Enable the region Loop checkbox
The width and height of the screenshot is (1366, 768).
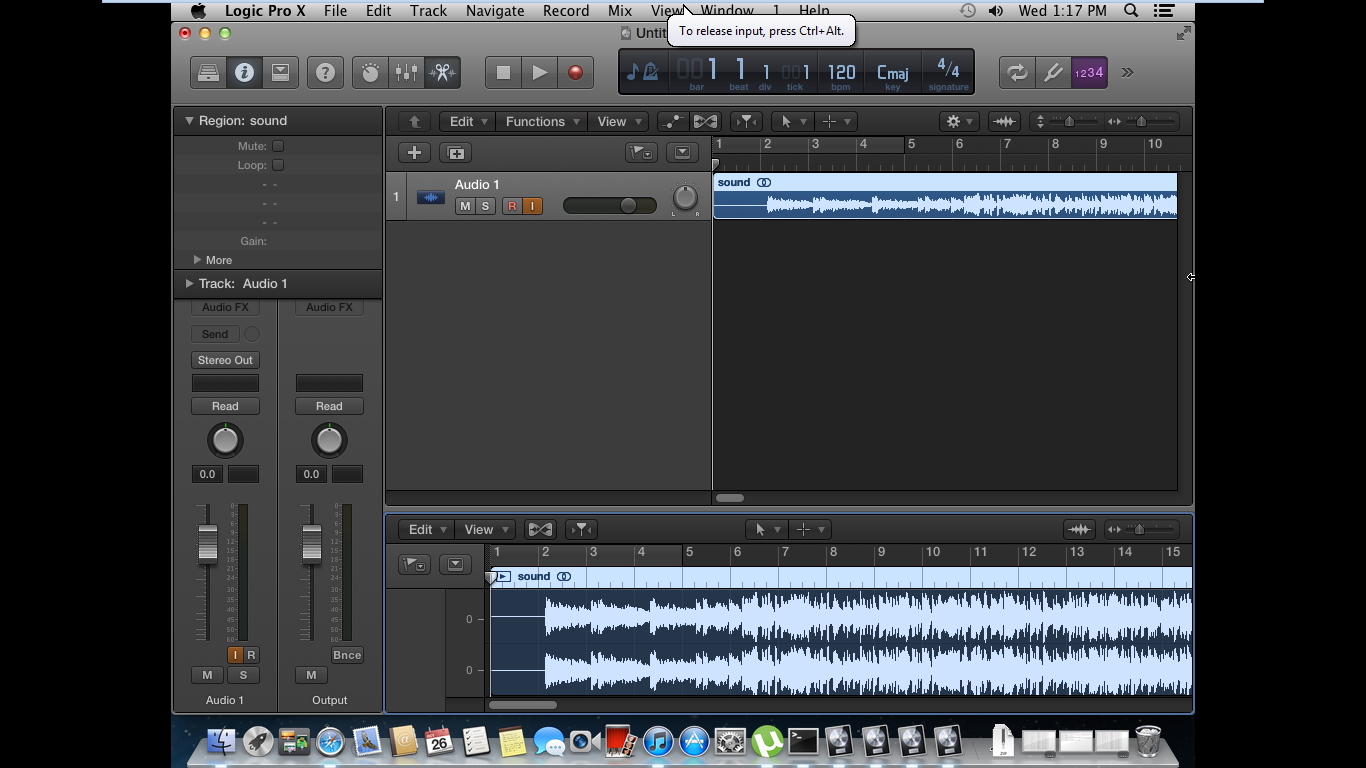tap(278, 165)
